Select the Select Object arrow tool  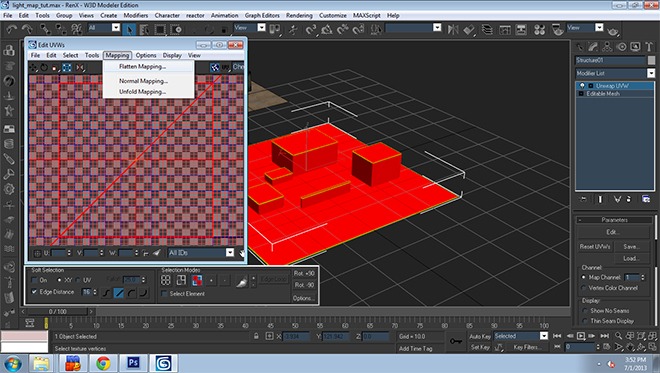click(x=129, y=29)
